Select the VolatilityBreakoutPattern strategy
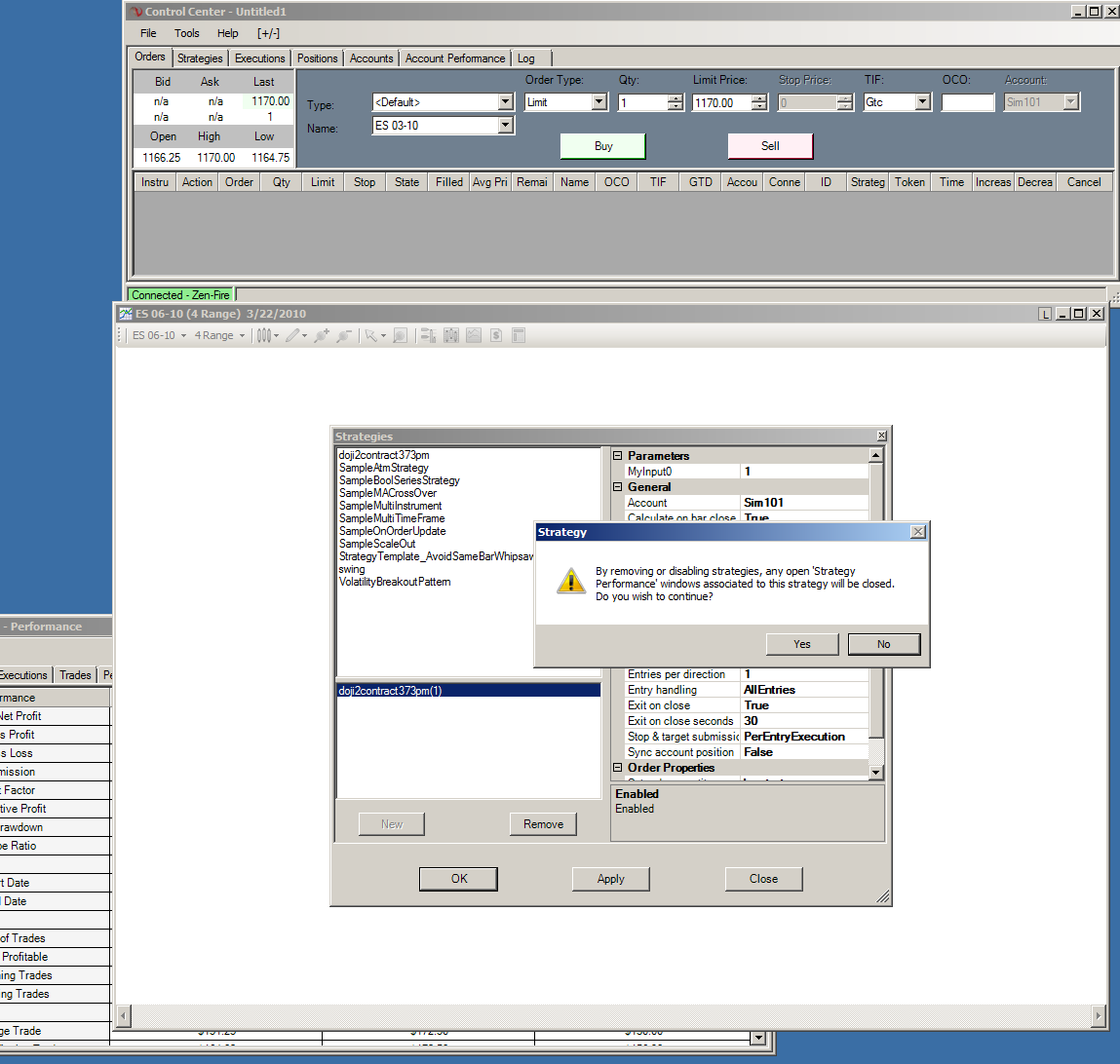Screen dimensions: 1120x1064 395,582
